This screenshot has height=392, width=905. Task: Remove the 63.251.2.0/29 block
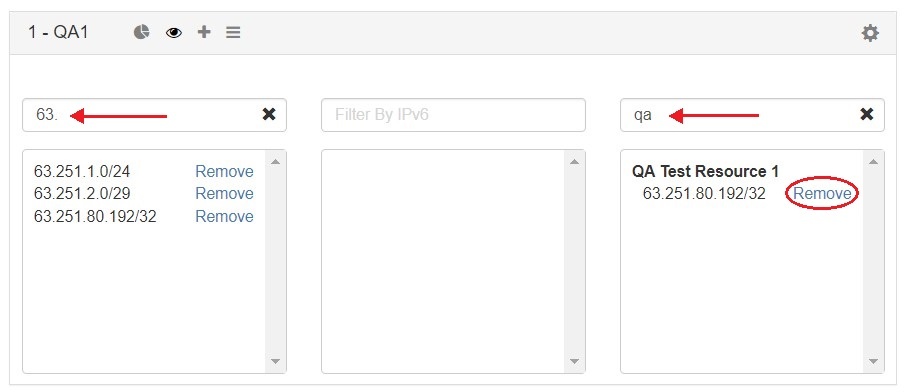point(225,193)
